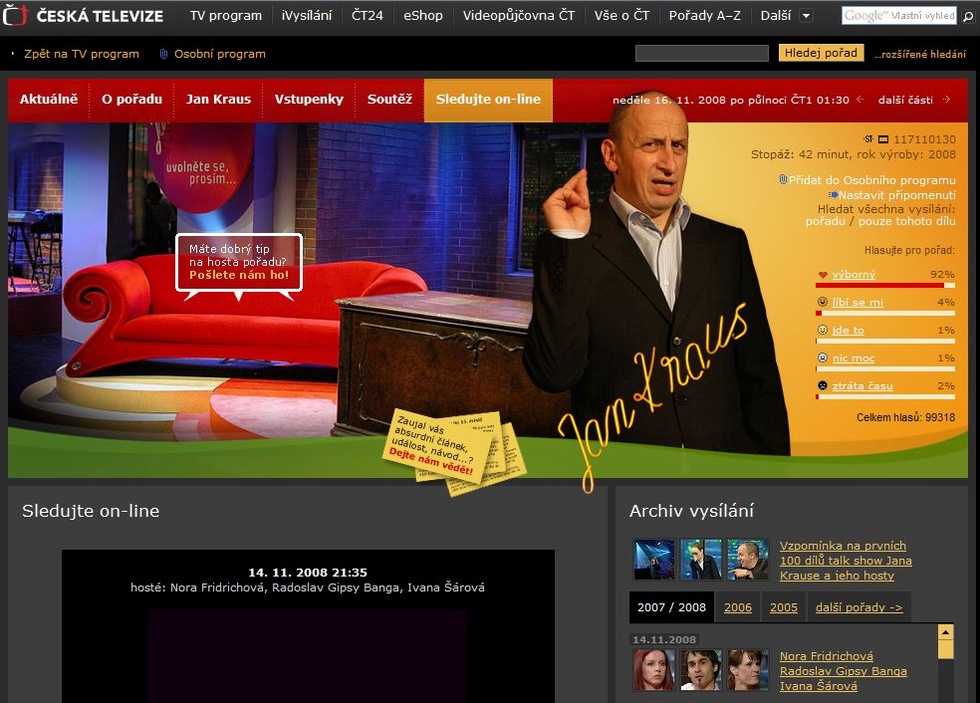
Task: Select the Vstupenky tab
Action: click(x=309, y=99)
